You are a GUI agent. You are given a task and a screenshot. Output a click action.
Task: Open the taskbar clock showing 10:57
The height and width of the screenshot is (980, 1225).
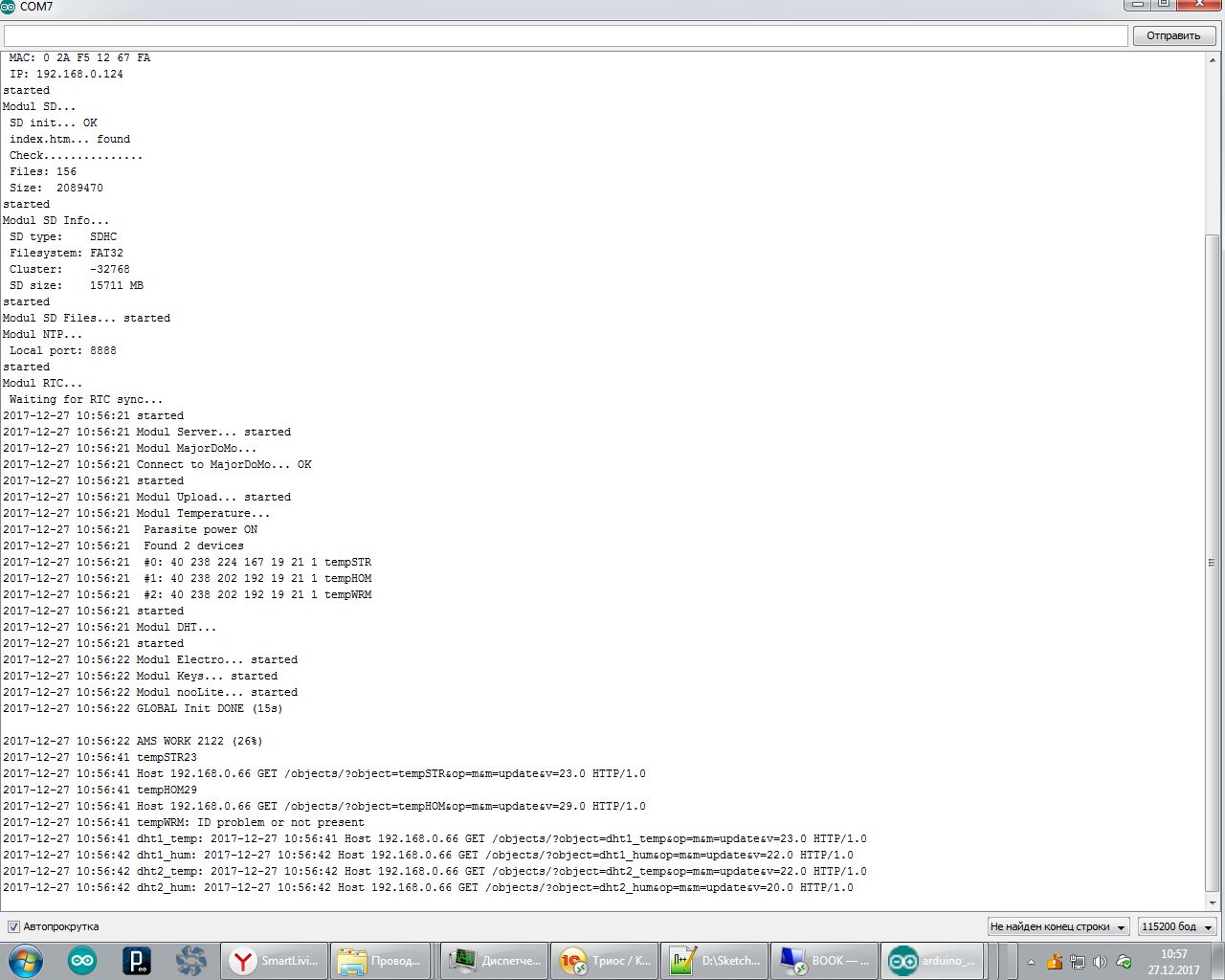point(1174,962)
